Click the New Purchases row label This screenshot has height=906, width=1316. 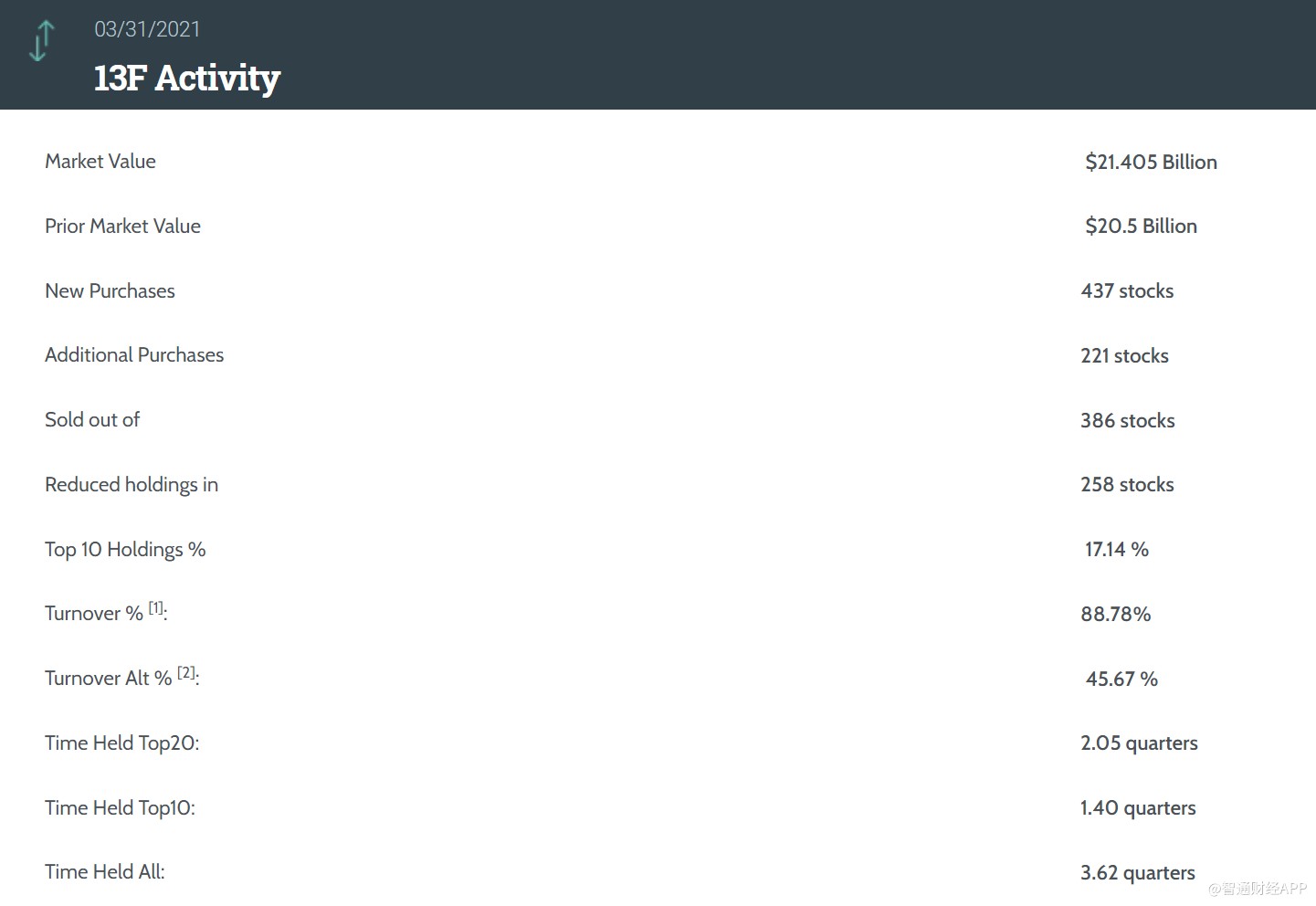[x=110, y=291]
